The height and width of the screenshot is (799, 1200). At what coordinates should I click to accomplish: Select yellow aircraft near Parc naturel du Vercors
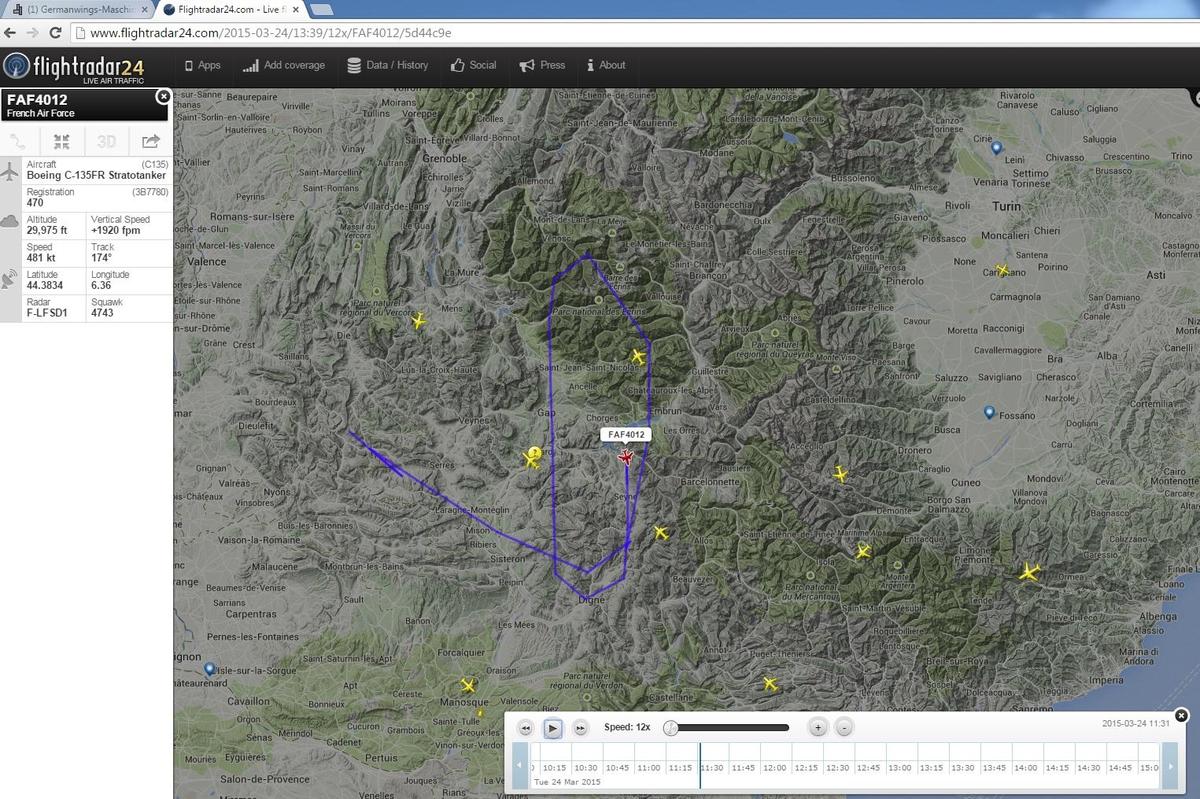point(418,321)
